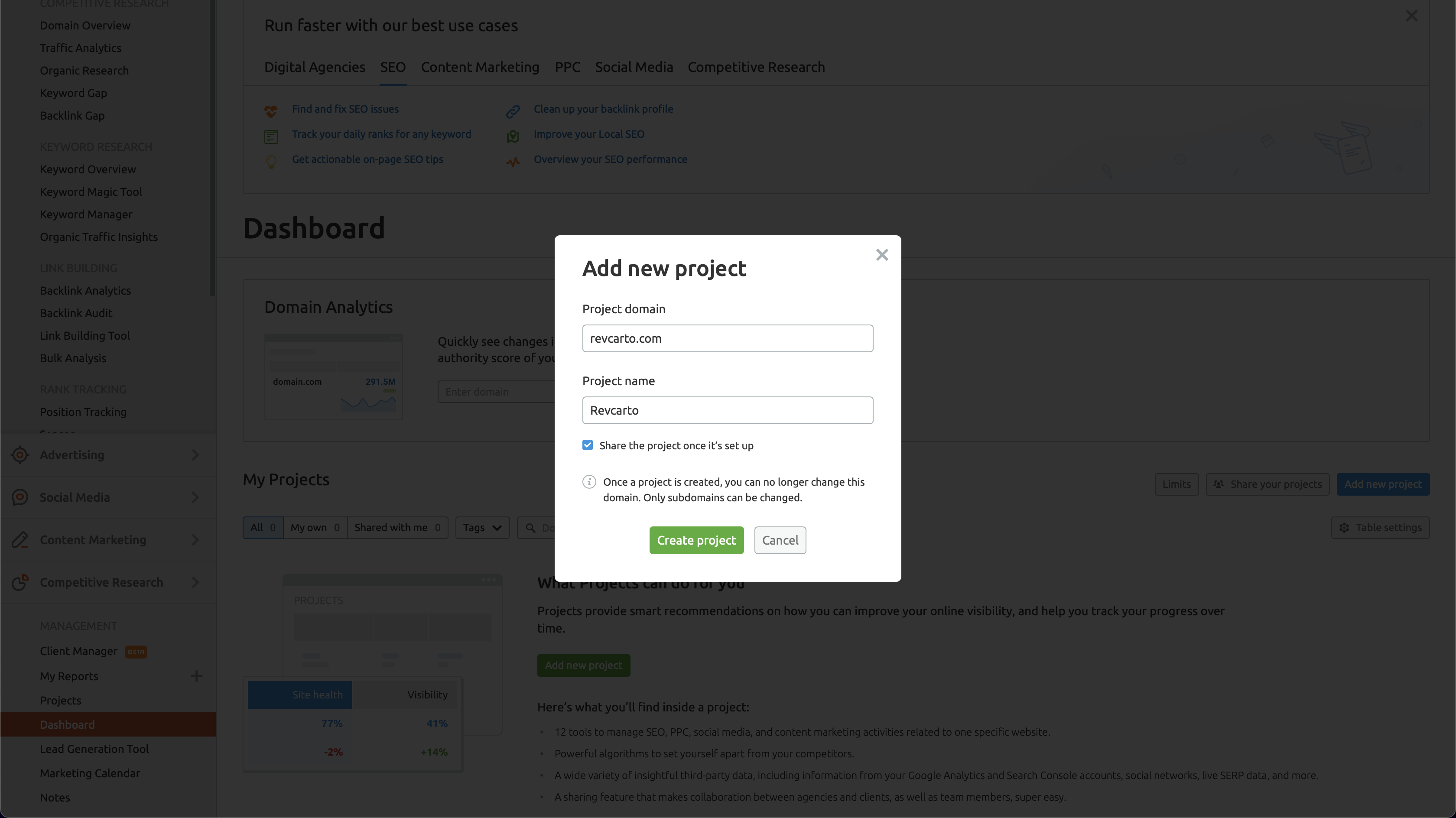Switch to the PPC tab
Image resolution: width=1456 pixels, height=818 pixels.
[x=567, y=66]
